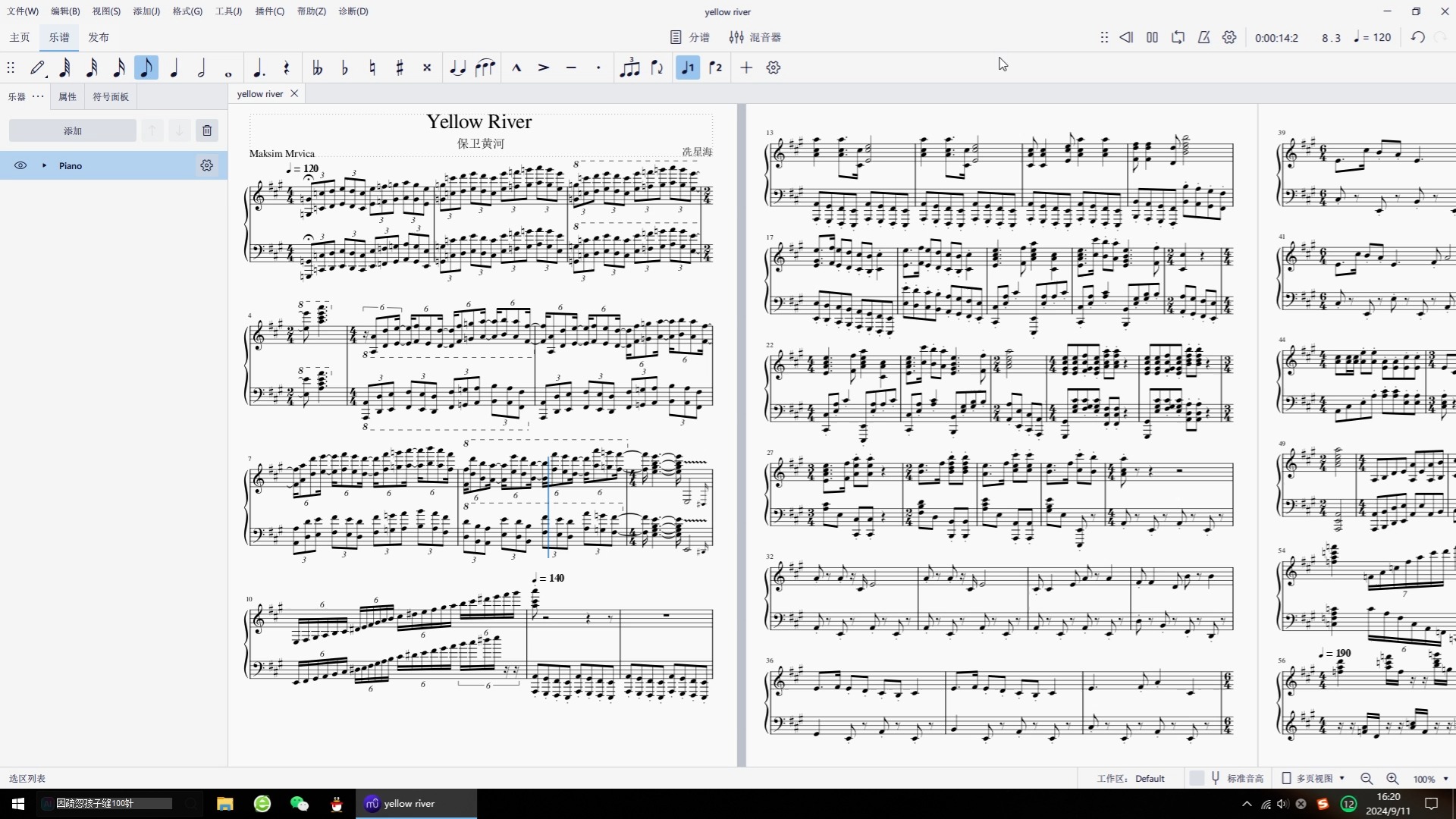1456x819 pixels.
Task: Add staccato articulation
Action: pos(598,67)
